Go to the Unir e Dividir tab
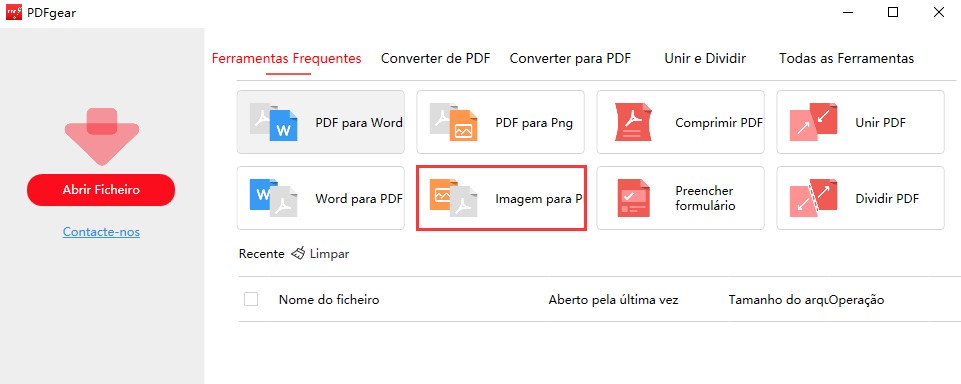 click(705, 59)
